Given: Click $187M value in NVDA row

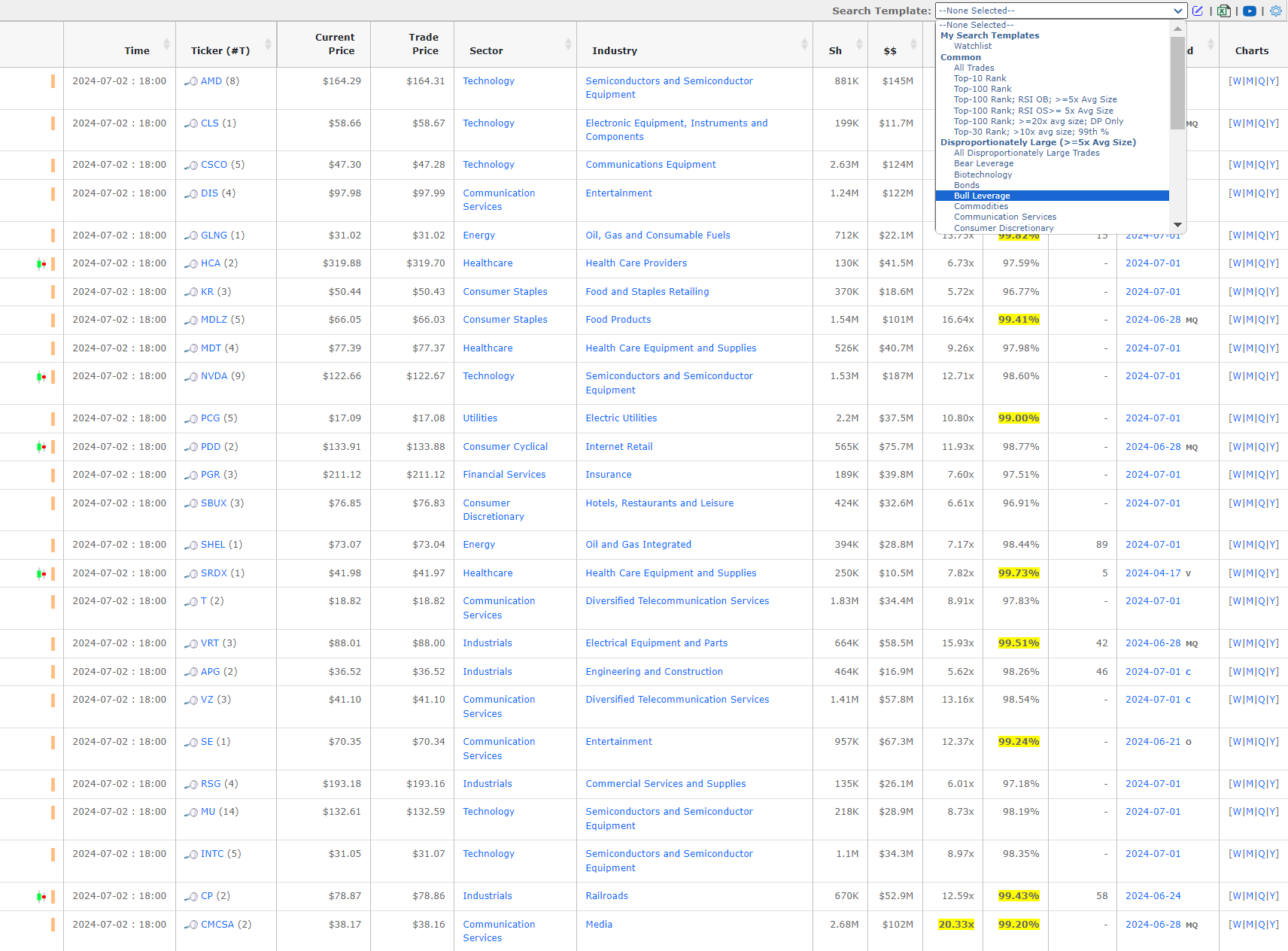Looking at the screenshot, I should point(898,376).
